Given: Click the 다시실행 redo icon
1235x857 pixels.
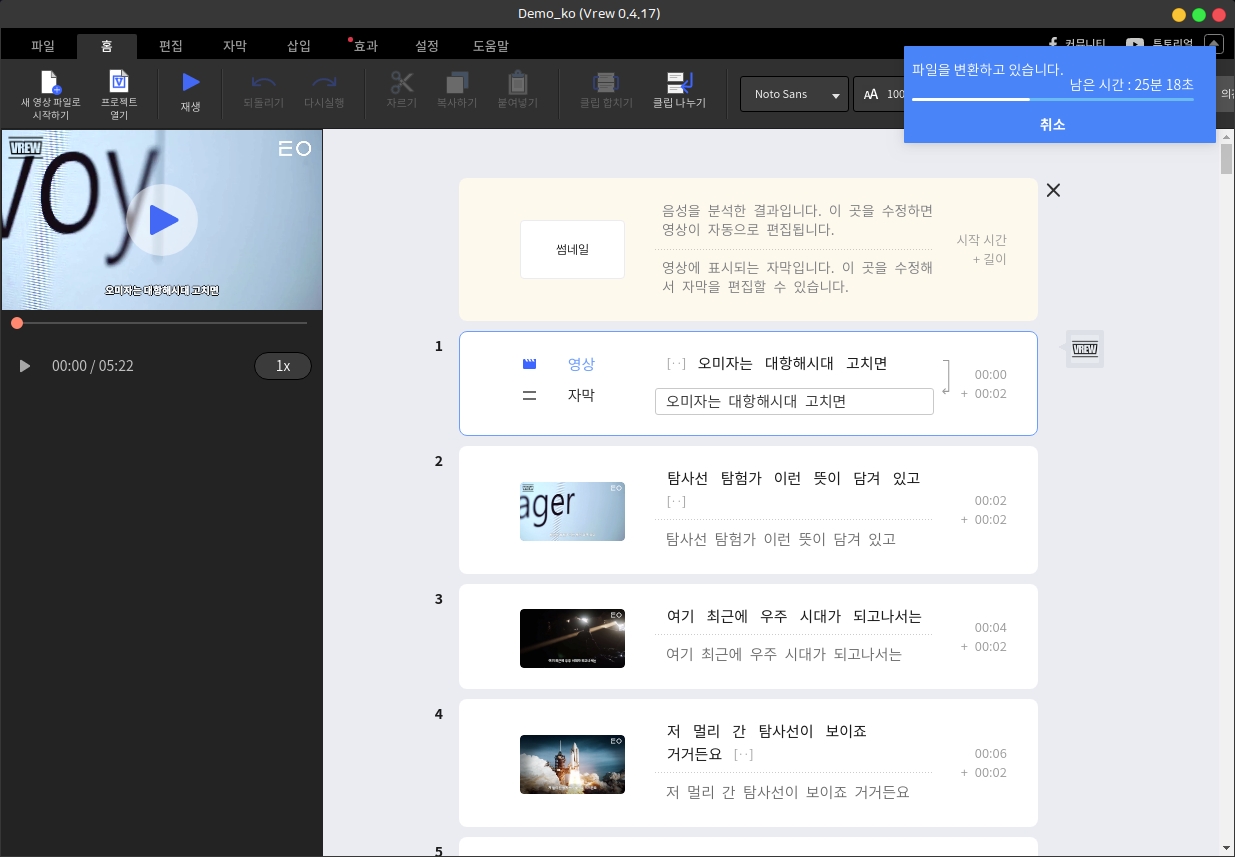Looking at the screenshot, I should [324, 83].
